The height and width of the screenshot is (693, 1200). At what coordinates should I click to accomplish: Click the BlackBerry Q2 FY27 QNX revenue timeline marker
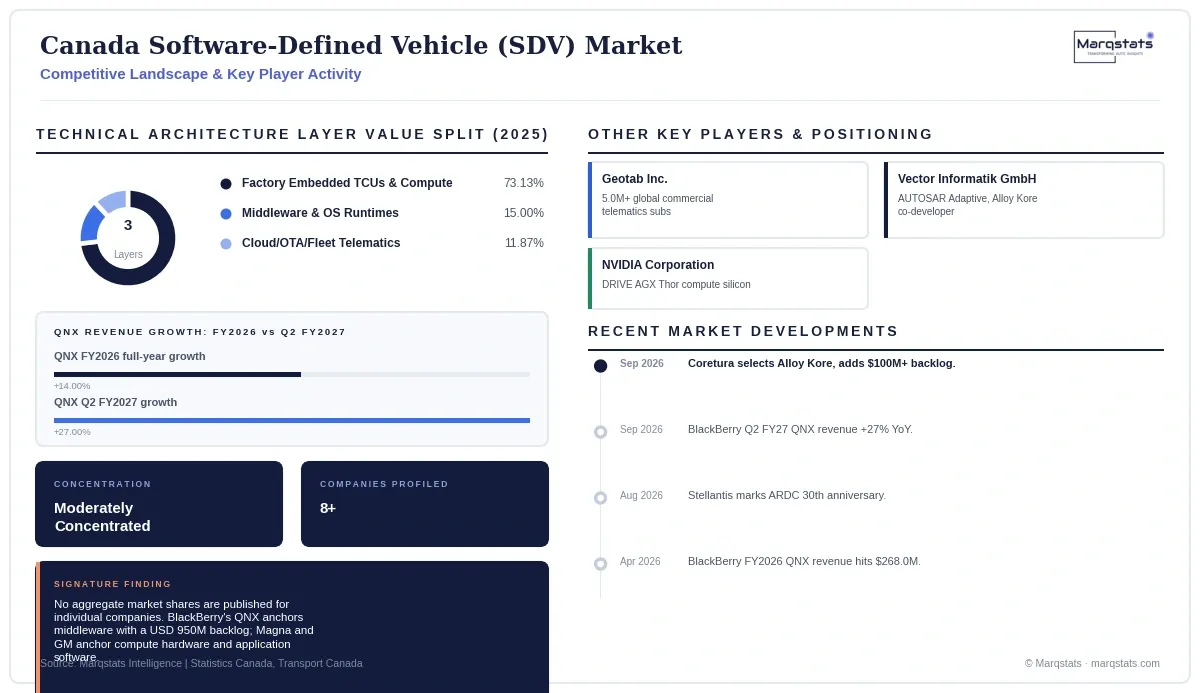(600, 432)
